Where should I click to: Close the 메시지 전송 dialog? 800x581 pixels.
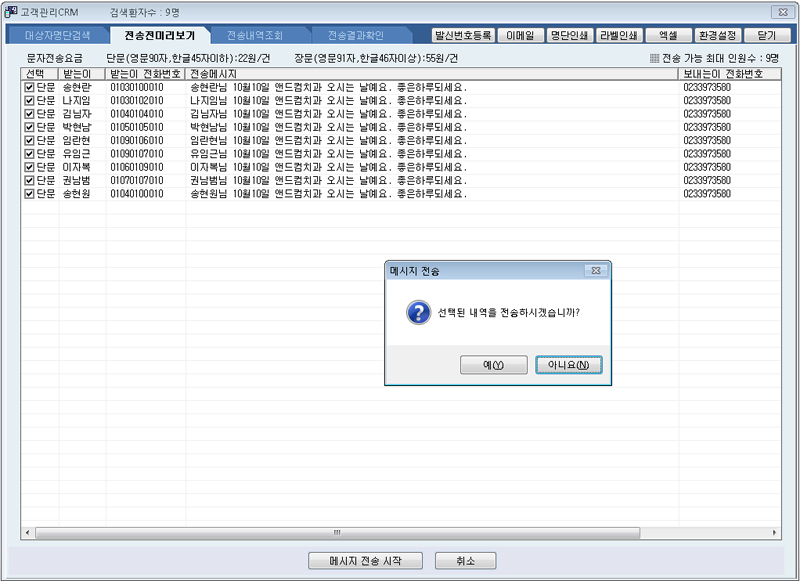[x=595, y=271]
